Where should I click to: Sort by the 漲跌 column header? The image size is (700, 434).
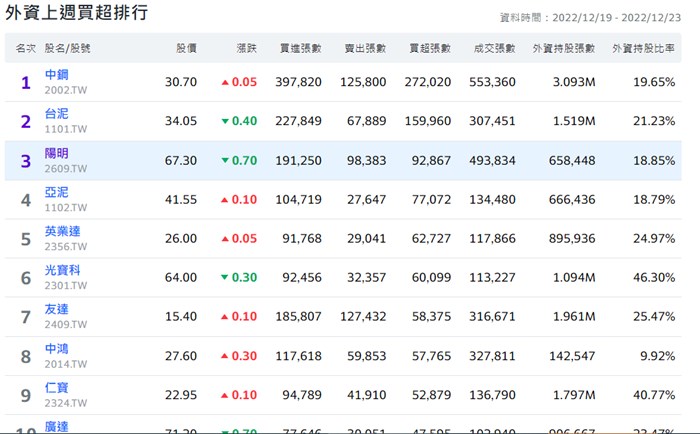[x=246, y=48]
